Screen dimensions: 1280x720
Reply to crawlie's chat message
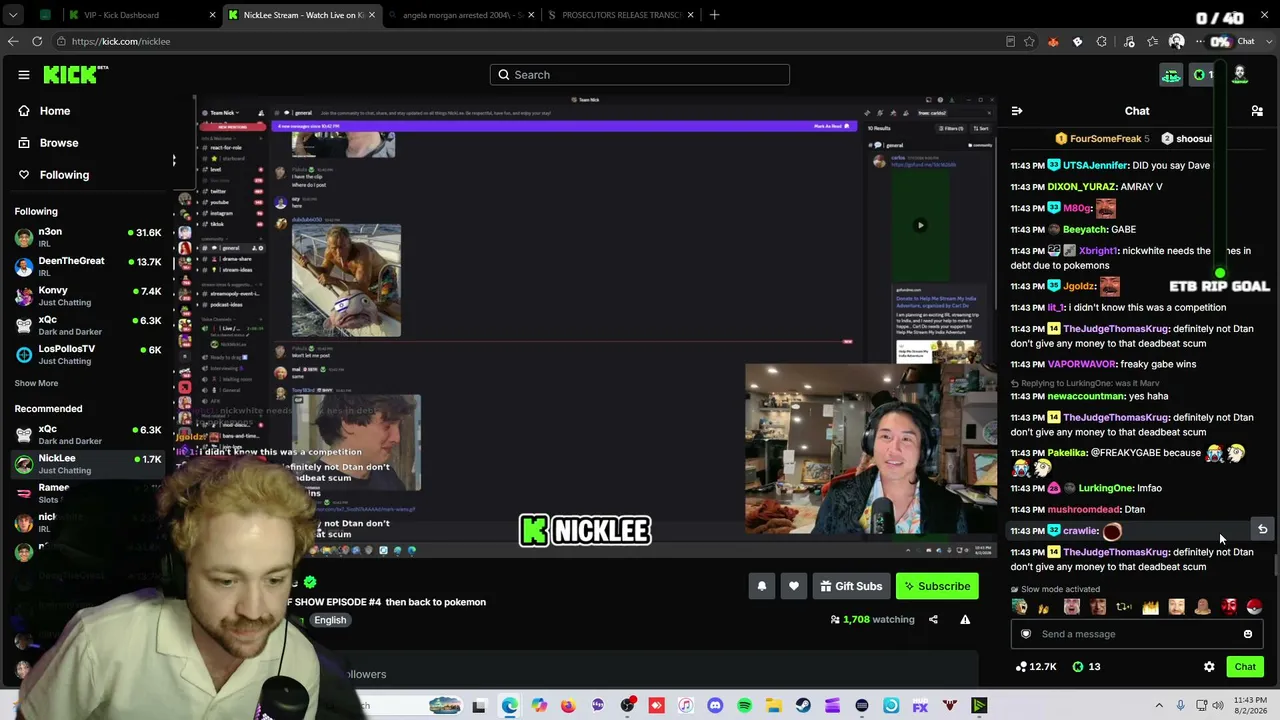pos(1262,530)
